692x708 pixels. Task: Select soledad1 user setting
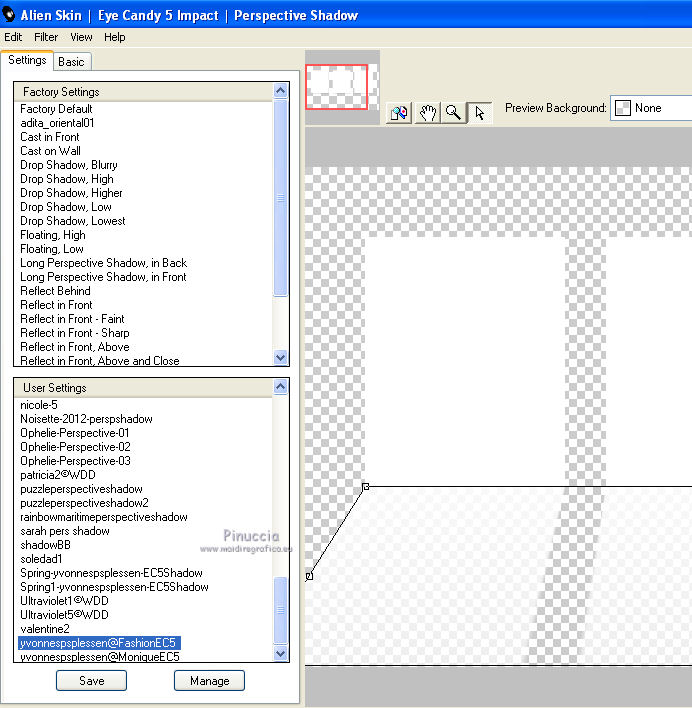click(41, 559)
